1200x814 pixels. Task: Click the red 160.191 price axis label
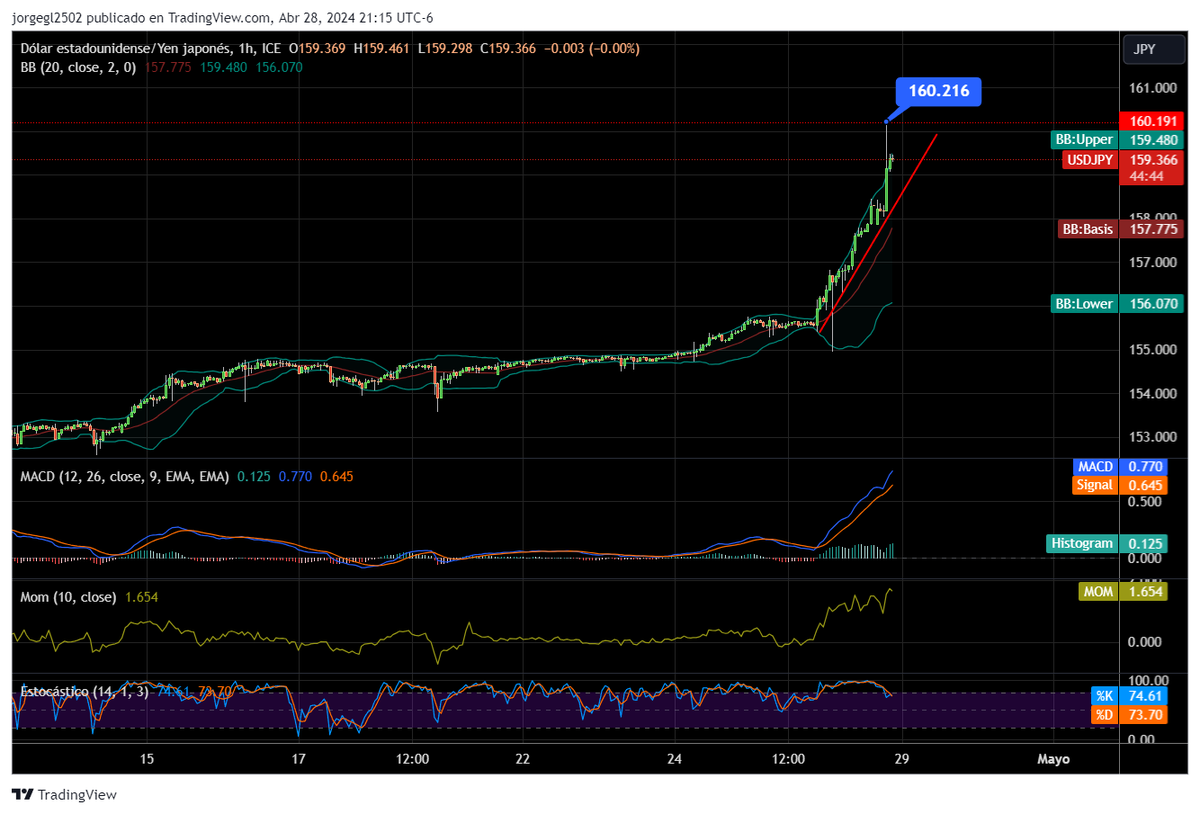1153,121
